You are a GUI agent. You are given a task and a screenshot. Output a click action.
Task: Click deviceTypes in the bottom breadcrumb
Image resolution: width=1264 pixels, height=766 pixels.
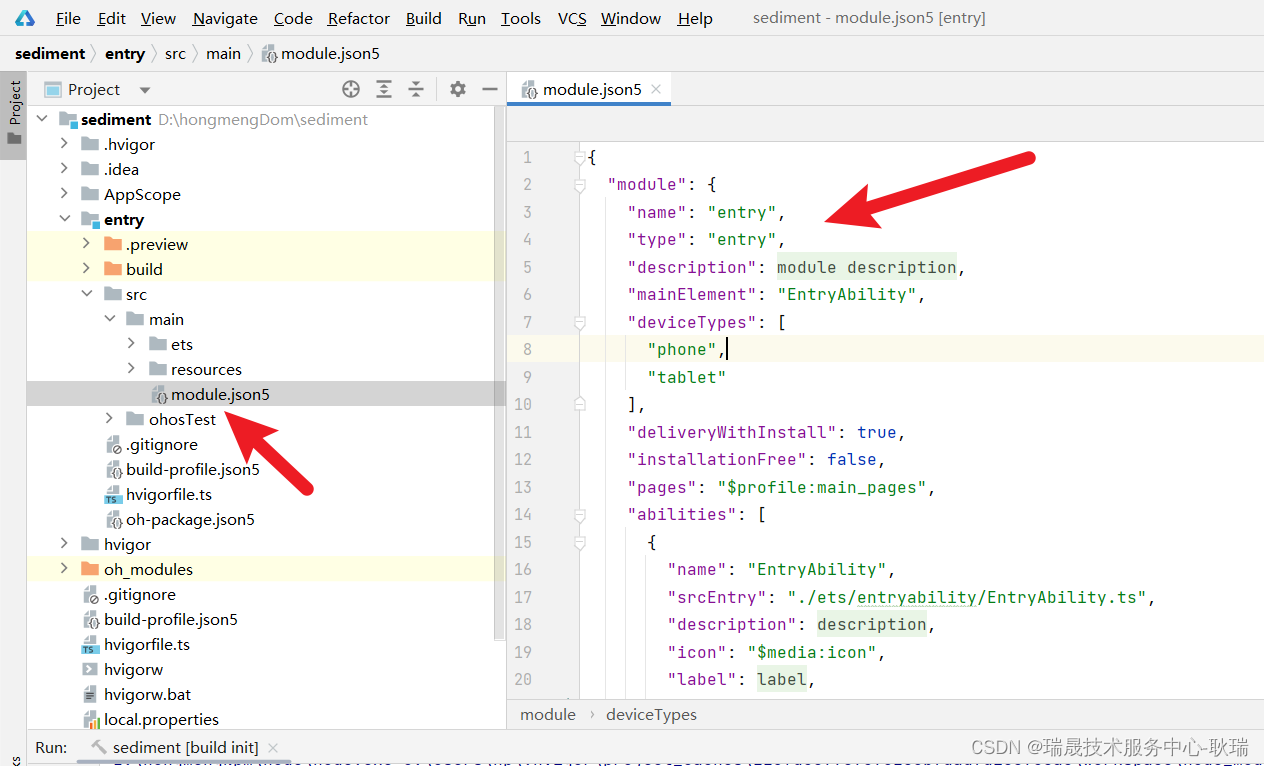(x=651, y=714)
